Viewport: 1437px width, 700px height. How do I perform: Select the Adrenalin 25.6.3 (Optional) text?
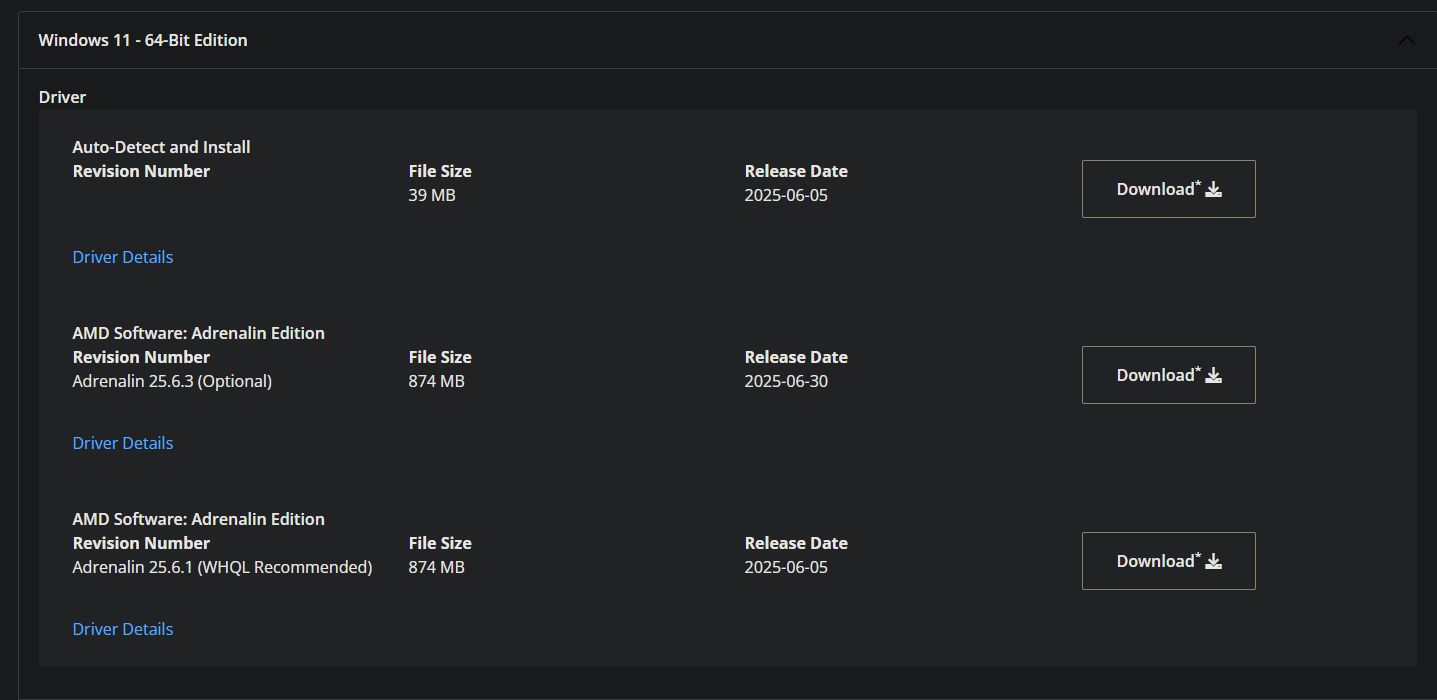pyautogui.click(x=172, y=381)
